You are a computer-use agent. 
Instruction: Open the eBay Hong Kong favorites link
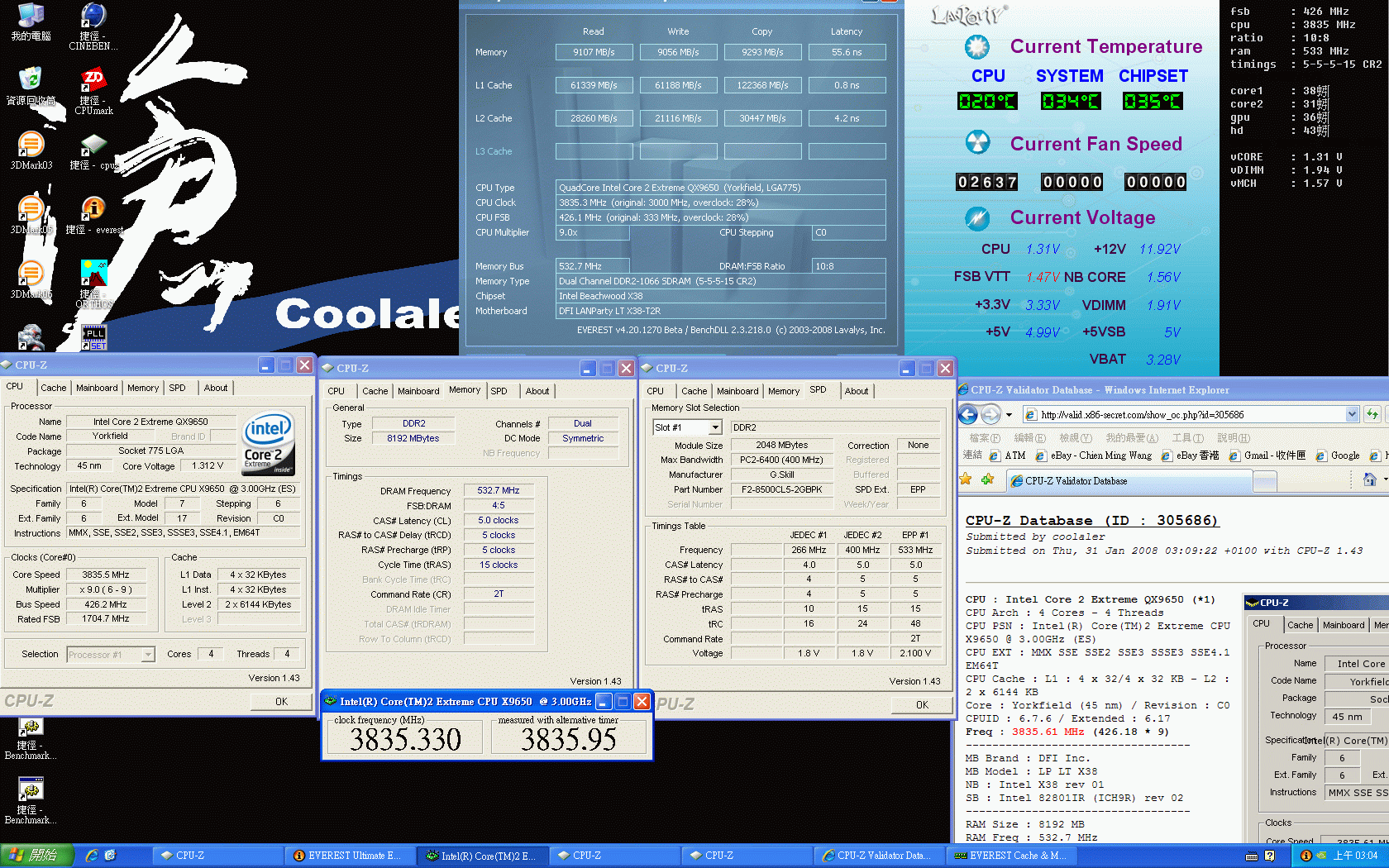click(1191, 455)
